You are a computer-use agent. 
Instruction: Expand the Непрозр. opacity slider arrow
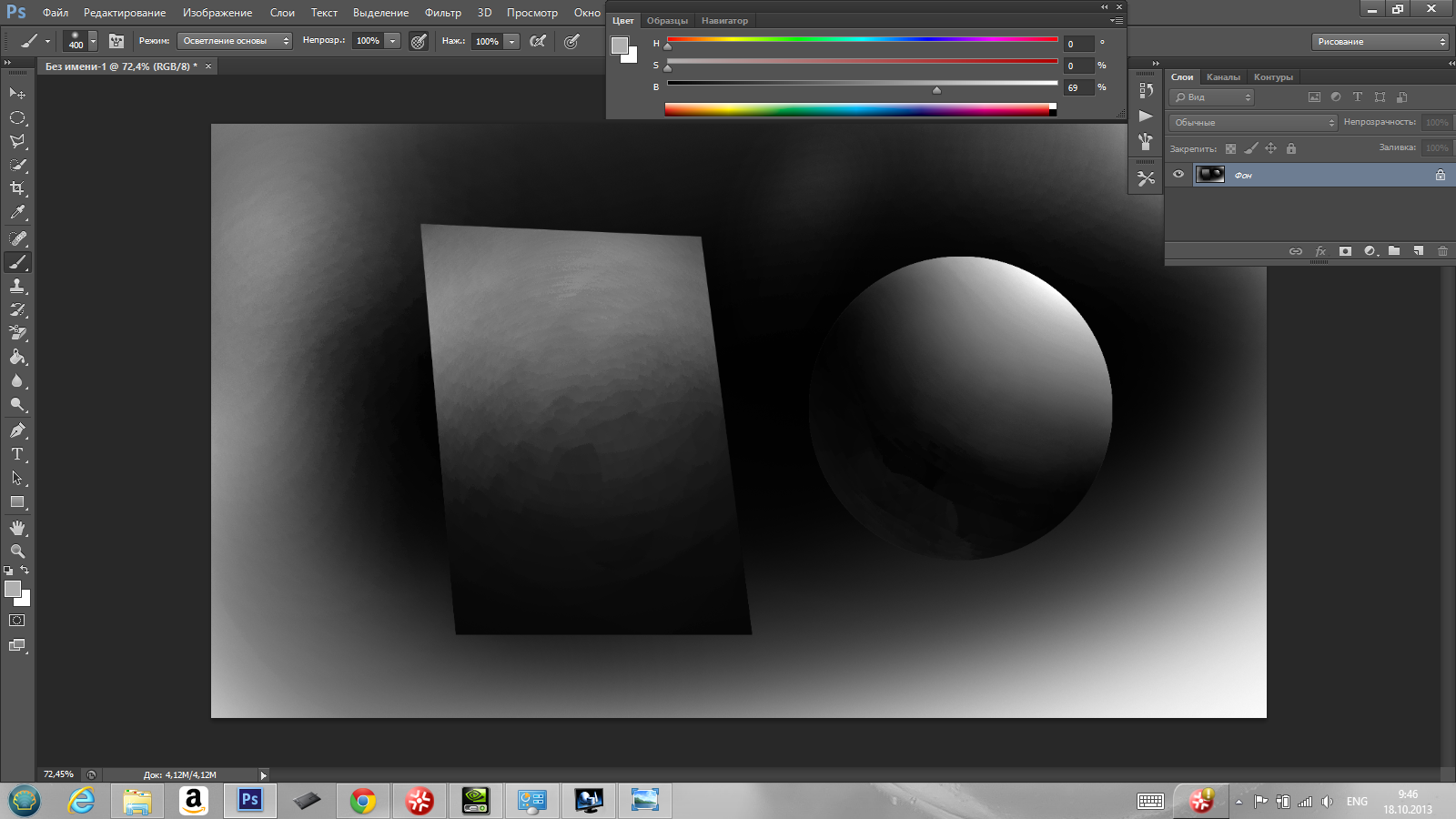coord(392,41)
